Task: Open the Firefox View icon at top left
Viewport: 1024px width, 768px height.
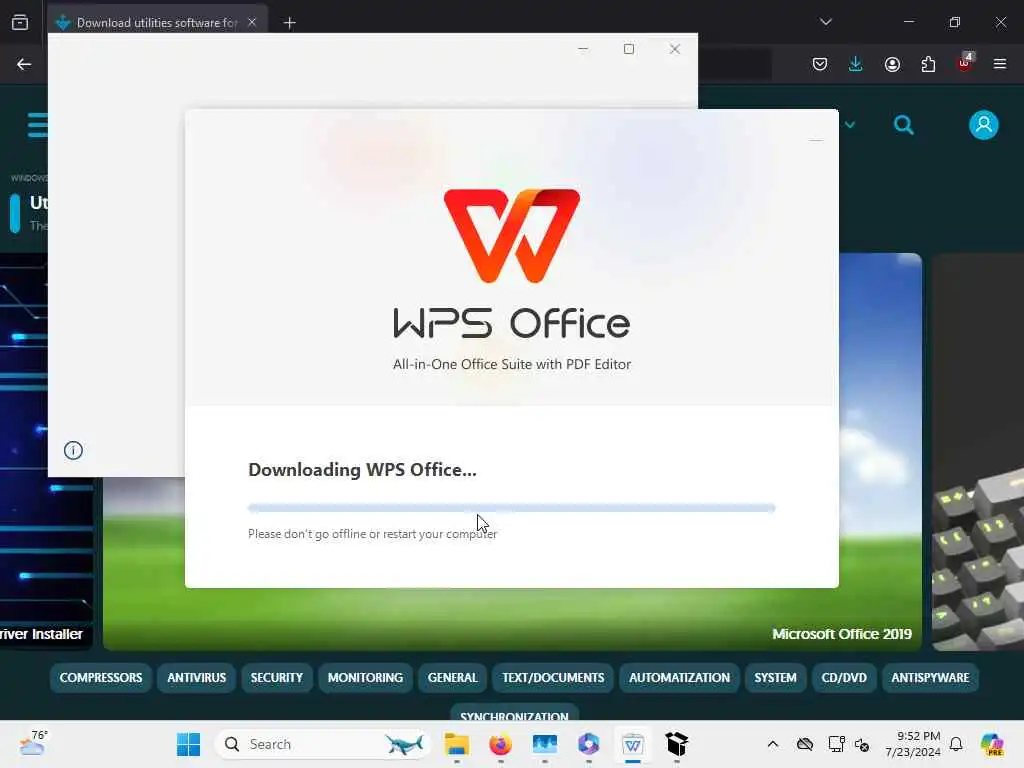Action: (x=20, y=22)
